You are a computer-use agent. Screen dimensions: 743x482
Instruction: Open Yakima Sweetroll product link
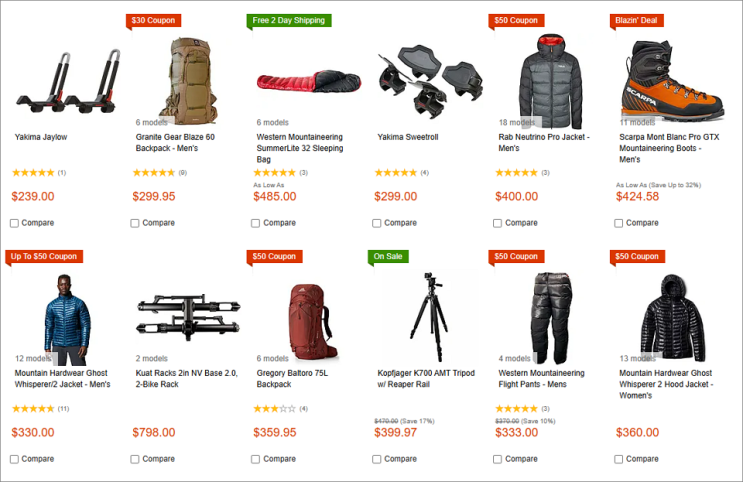click(x=408, y=137)
